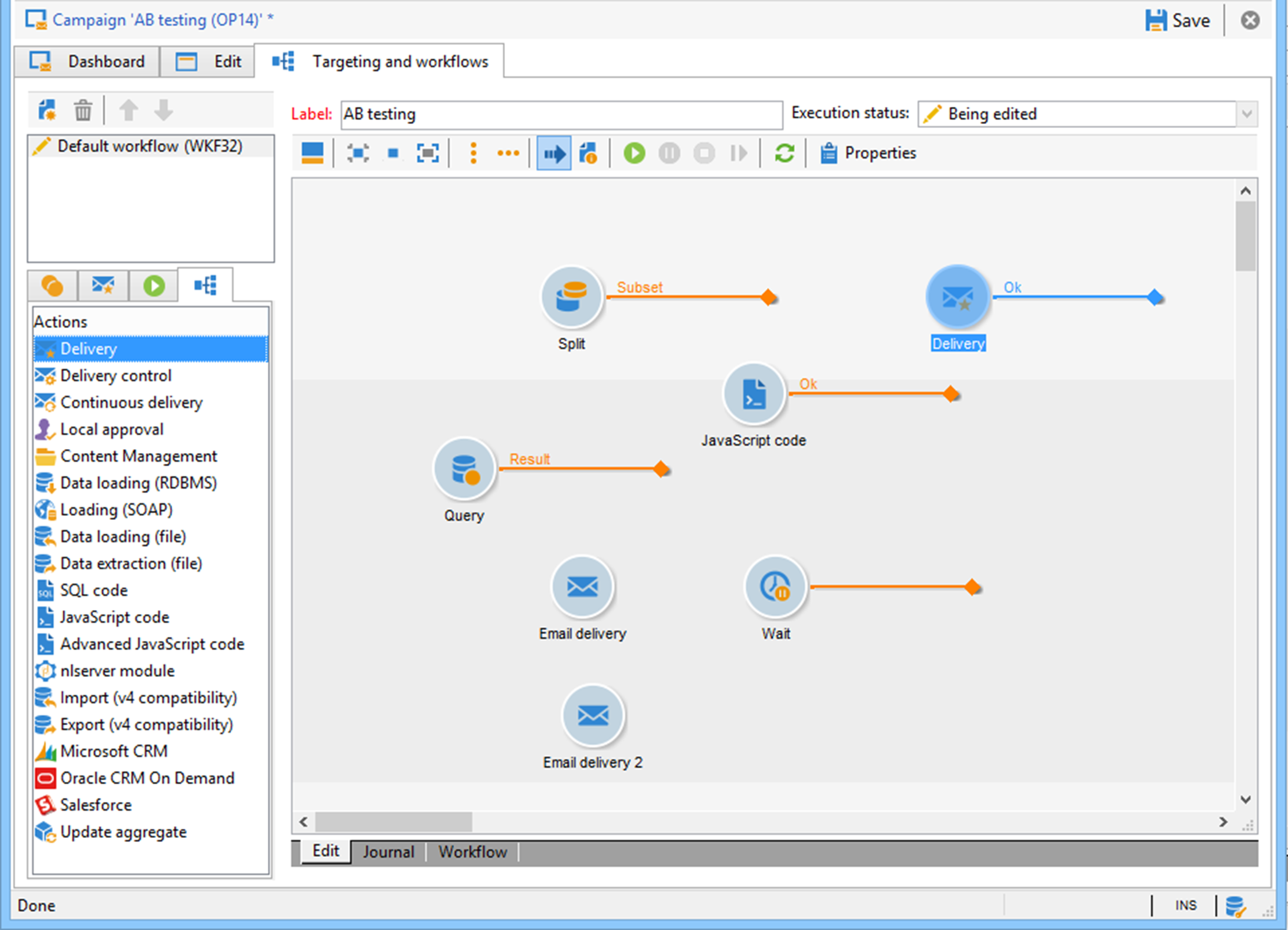Screen dimensions: 1288x930
Task: Toggle the show/hide palette toolbar icon
Action: click(312, 153)
